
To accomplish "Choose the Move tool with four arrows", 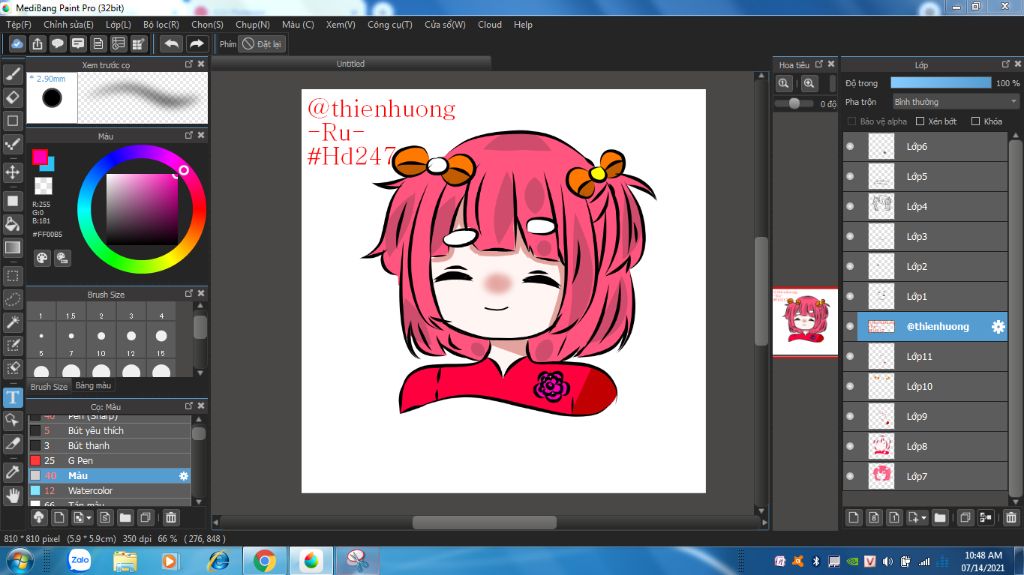I will [12, 172].
